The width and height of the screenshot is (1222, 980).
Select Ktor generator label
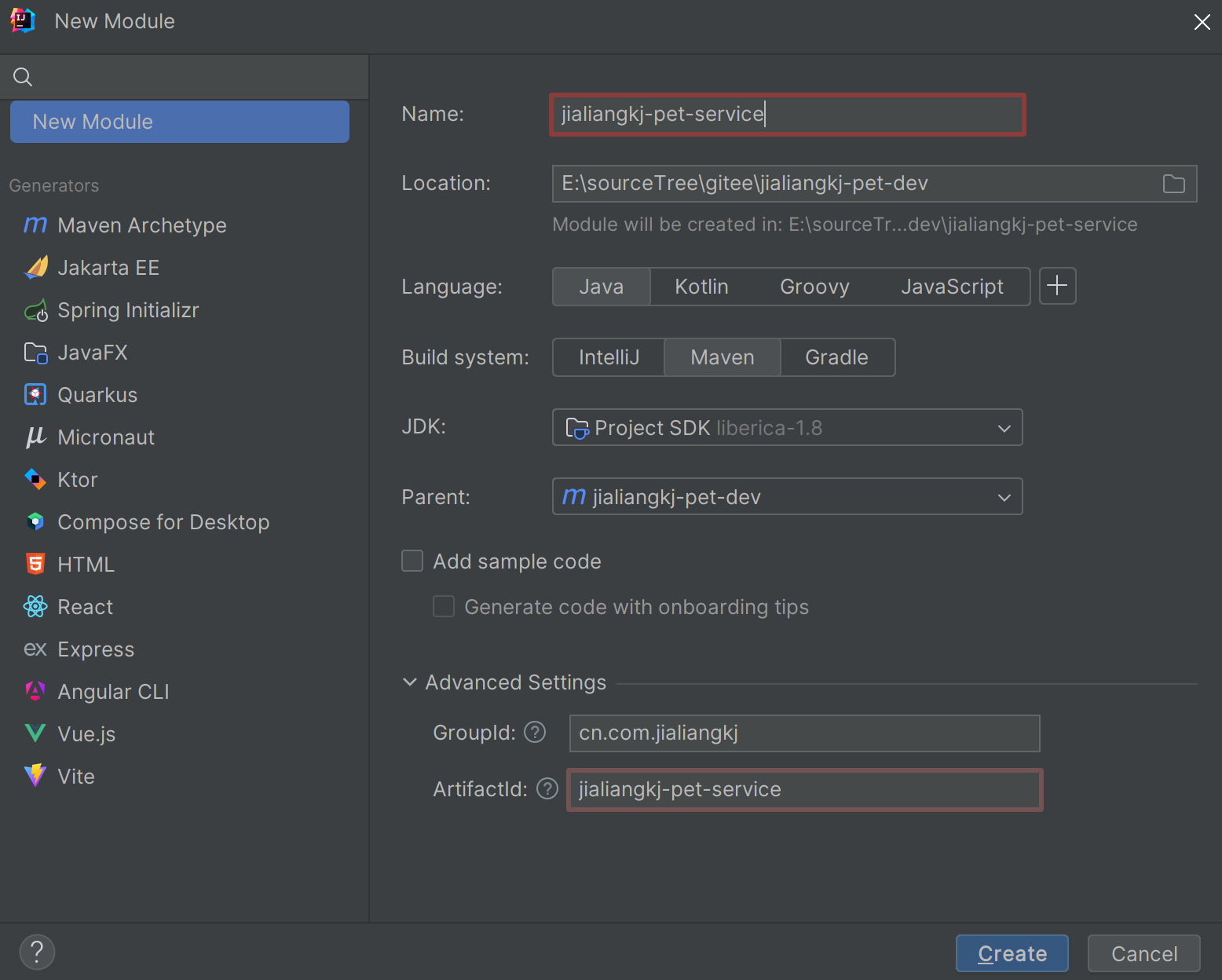[78, 480]
